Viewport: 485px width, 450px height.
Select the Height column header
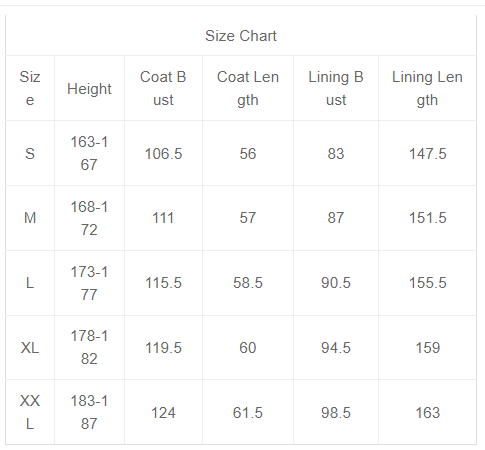click(89, 89)
